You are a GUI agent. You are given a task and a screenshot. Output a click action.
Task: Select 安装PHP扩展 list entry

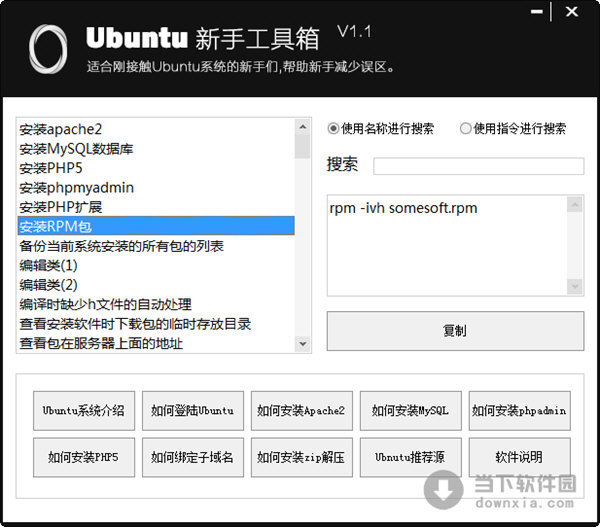tap(156, 207)
